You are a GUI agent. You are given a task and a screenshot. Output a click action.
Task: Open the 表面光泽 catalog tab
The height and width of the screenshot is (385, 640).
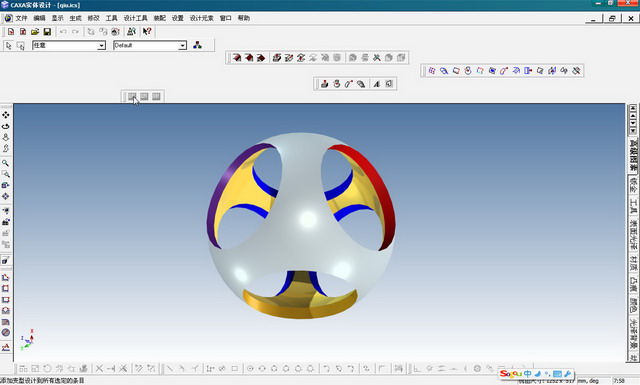point(633,236)
